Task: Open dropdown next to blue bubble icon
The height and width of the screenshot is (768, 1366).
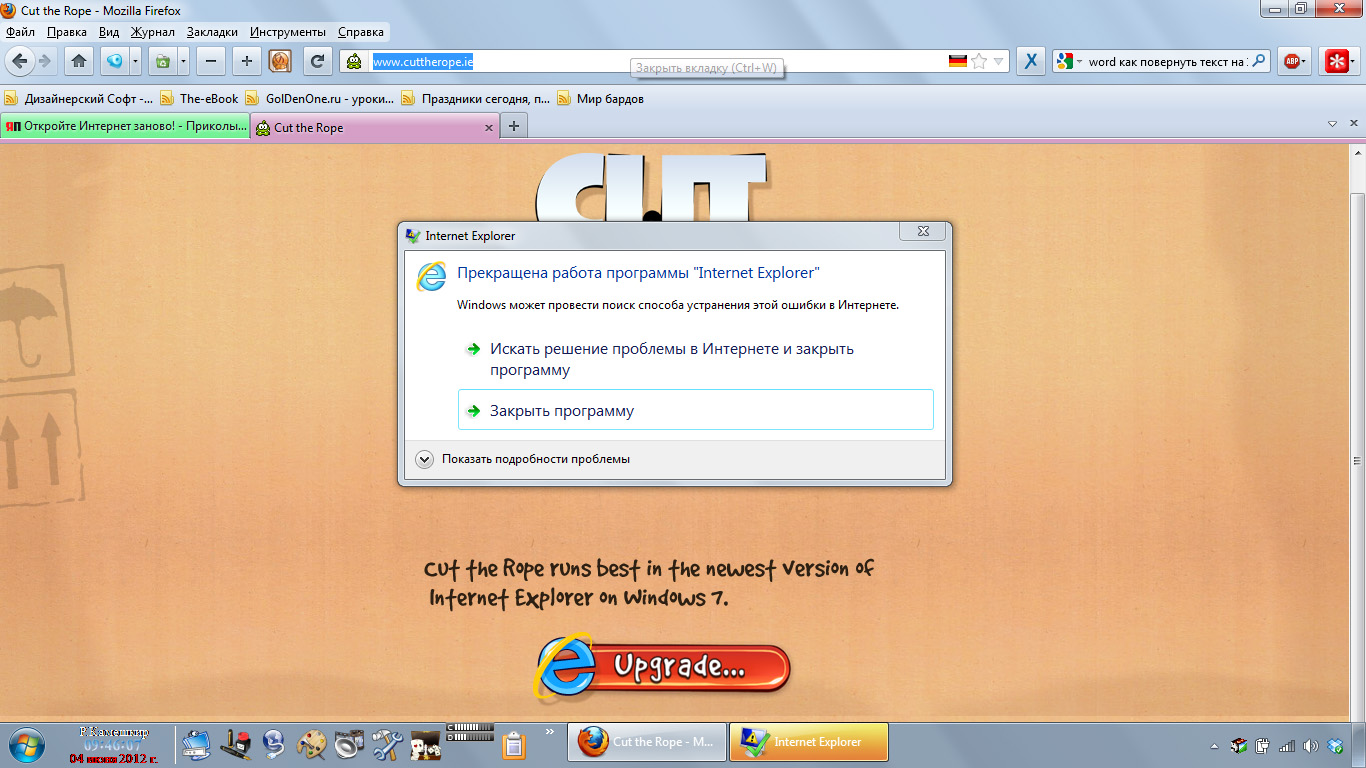Action: [x=134, y=61]
